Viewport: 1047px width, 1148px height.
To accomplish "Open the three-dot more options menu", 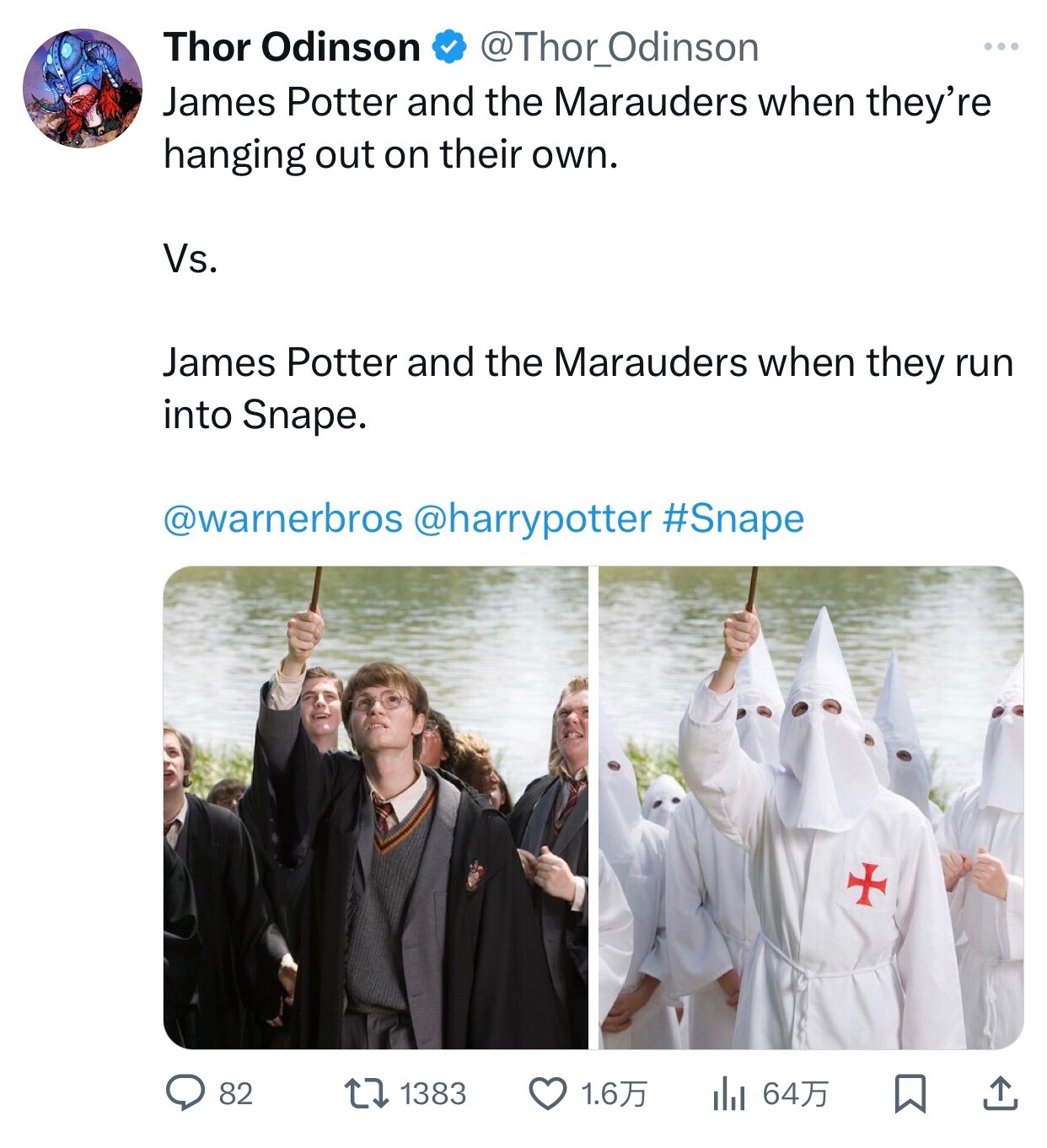I will 1001,47.
